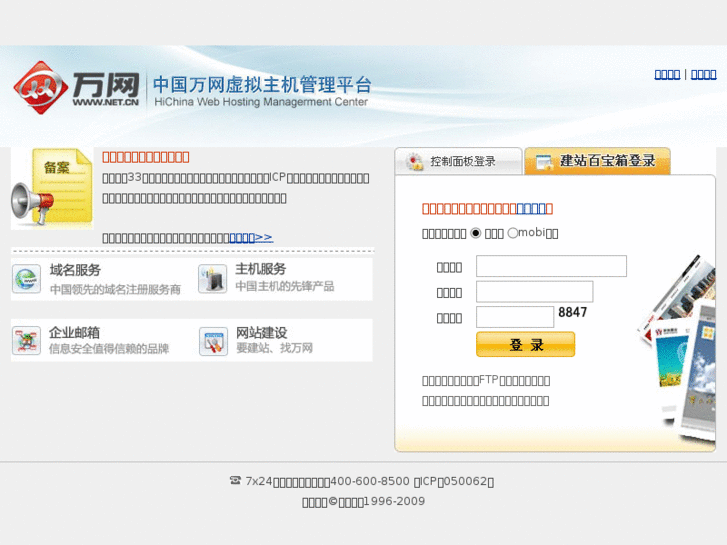
Task: Click 中国主机的先锋产品 text
Action: [x=285, y=286]
